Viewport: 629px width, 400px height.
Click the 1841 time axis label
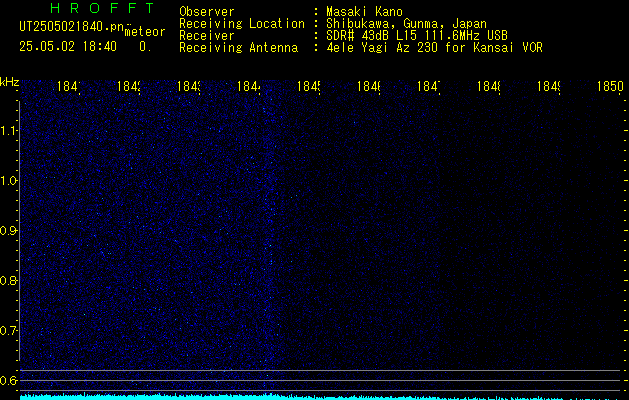coord(69,87)
